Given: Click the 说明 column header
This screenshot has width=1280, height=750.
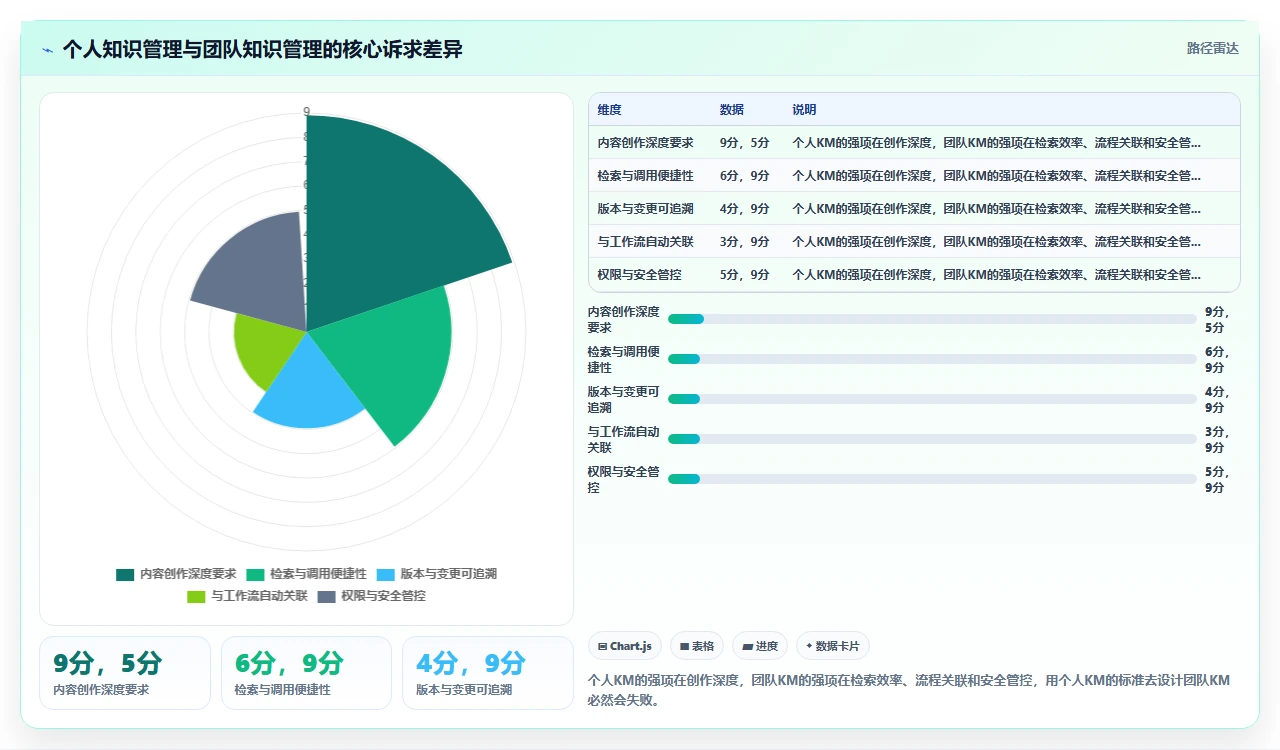Looking at the screenshot, I should pyautogui.click(x=804, y=110).
